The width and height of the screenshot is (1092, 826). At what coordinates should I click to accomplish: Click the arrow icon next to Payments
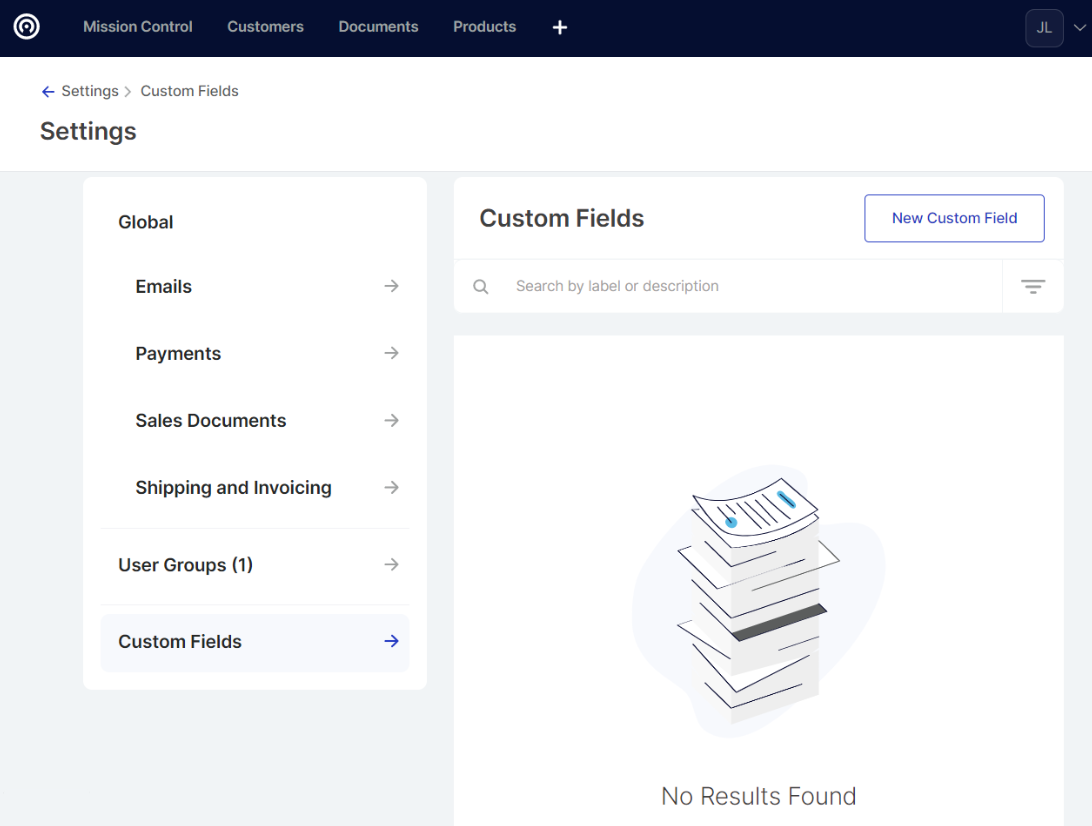tap(391, 353)
